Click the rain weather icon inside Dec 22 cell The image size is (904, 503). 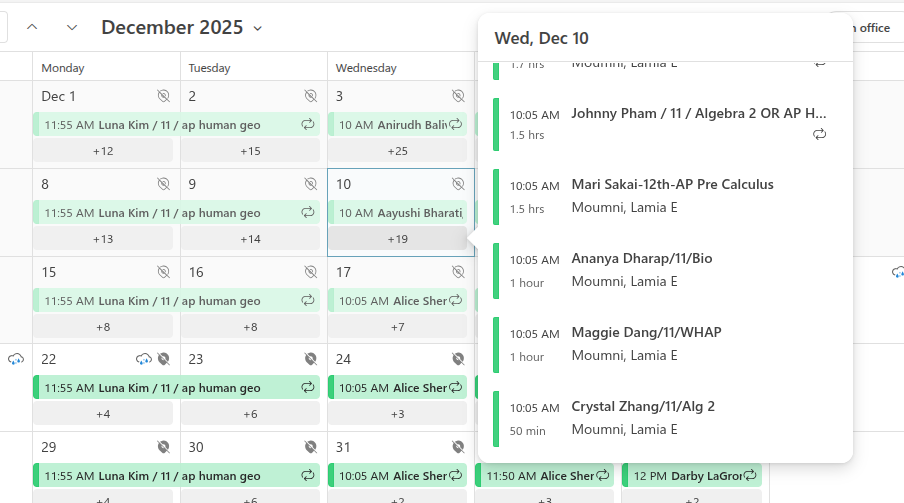(144, 359)
